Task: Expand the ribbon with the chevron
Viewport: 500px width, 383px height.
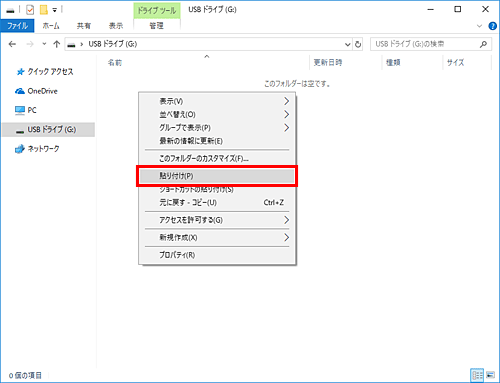Action: coord(479,26)
